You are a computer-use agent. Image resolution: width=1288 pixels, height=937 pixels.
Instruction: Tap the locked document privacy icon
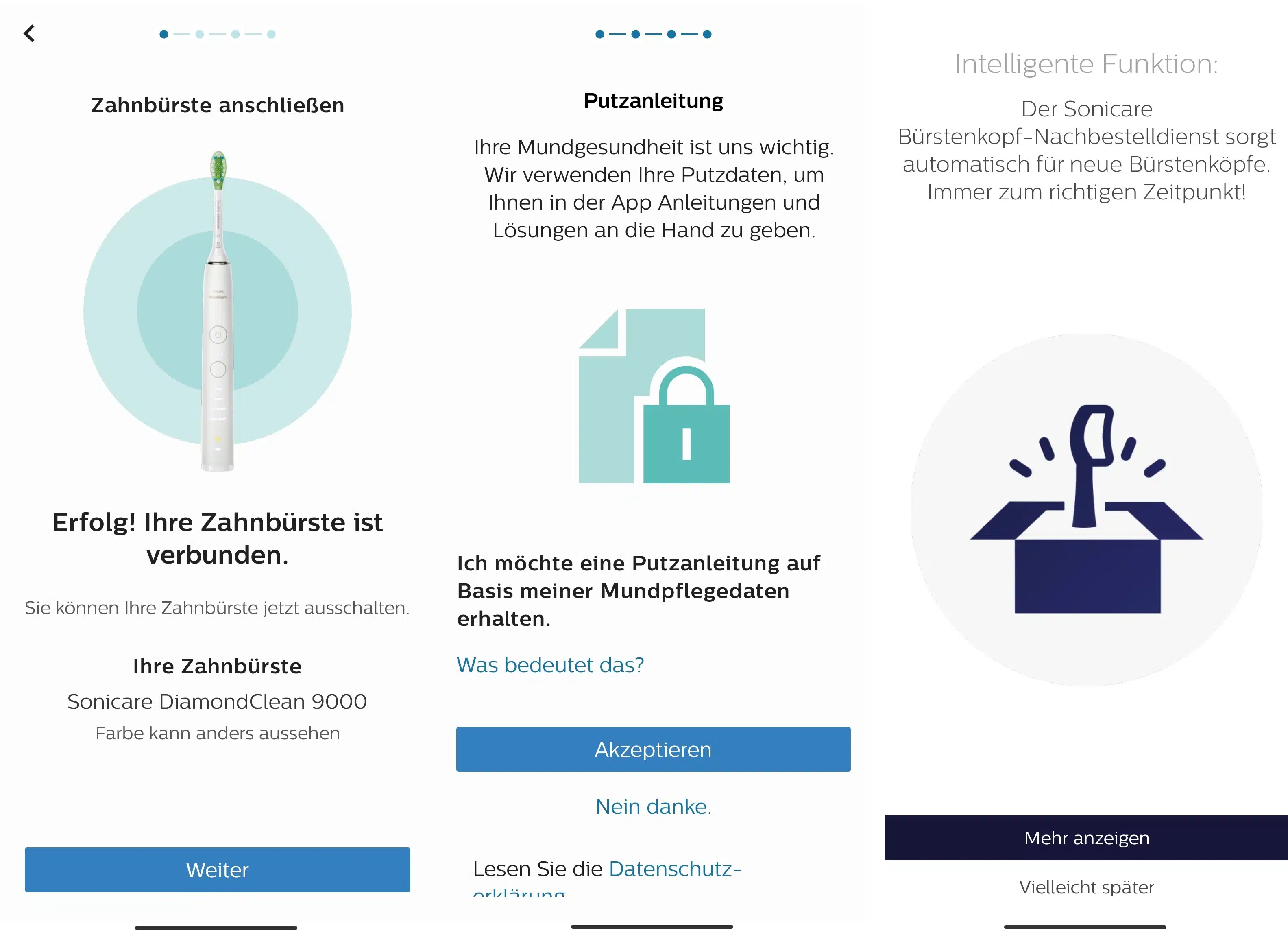tap(654, 396)
